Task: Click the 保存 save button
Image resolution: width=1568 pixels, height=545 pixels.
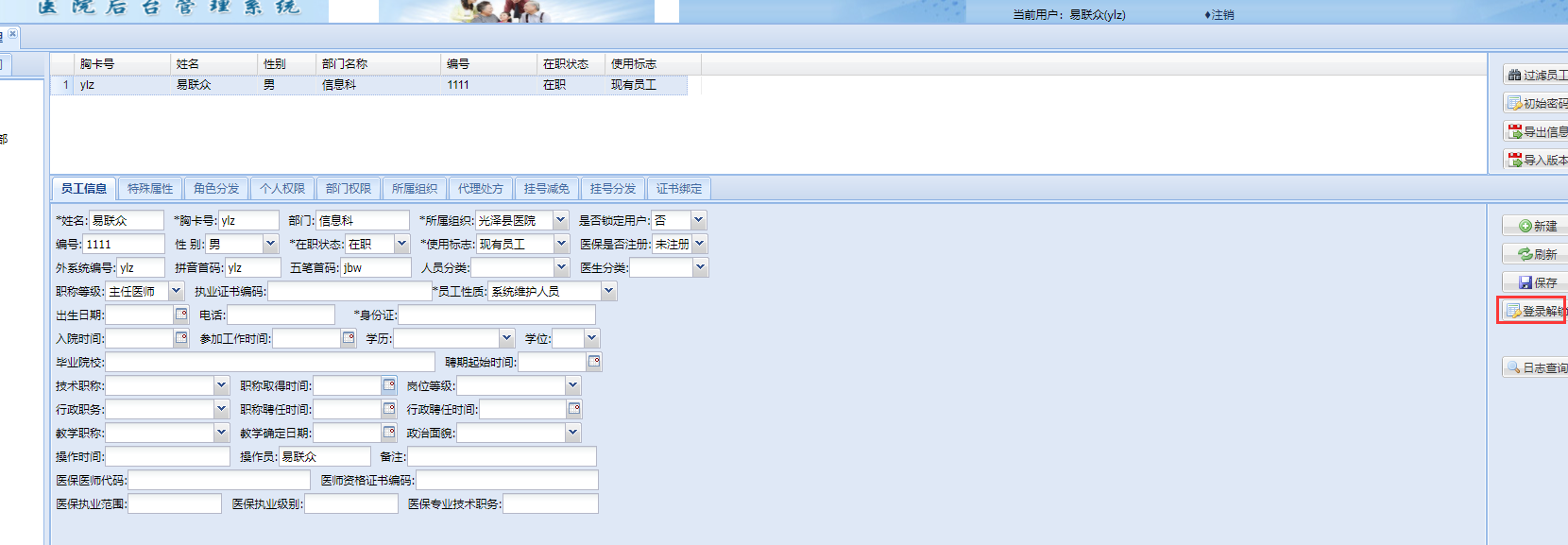Action: [x=1536, y=282]
